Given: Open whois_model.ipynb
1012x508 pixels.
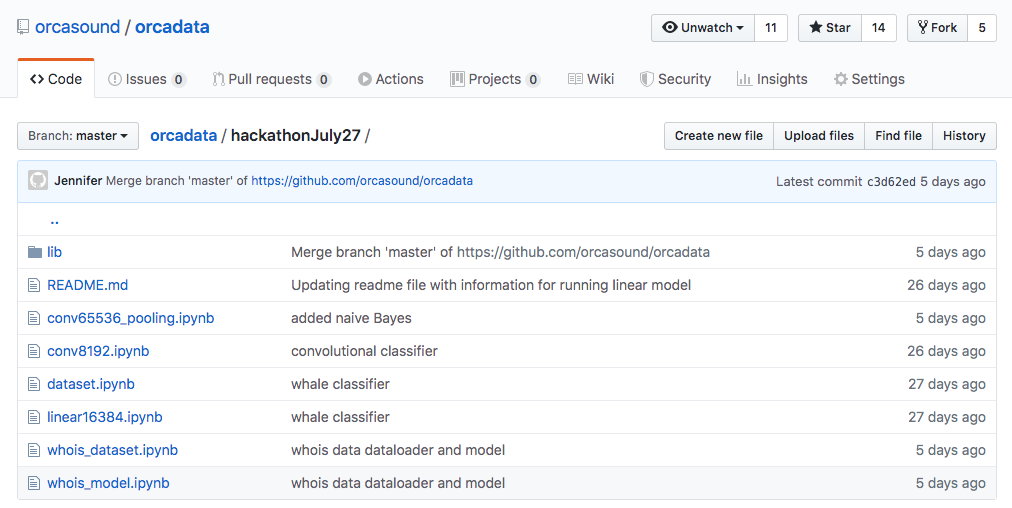Looking at the screenshot, I should click(x=108, y=482).
